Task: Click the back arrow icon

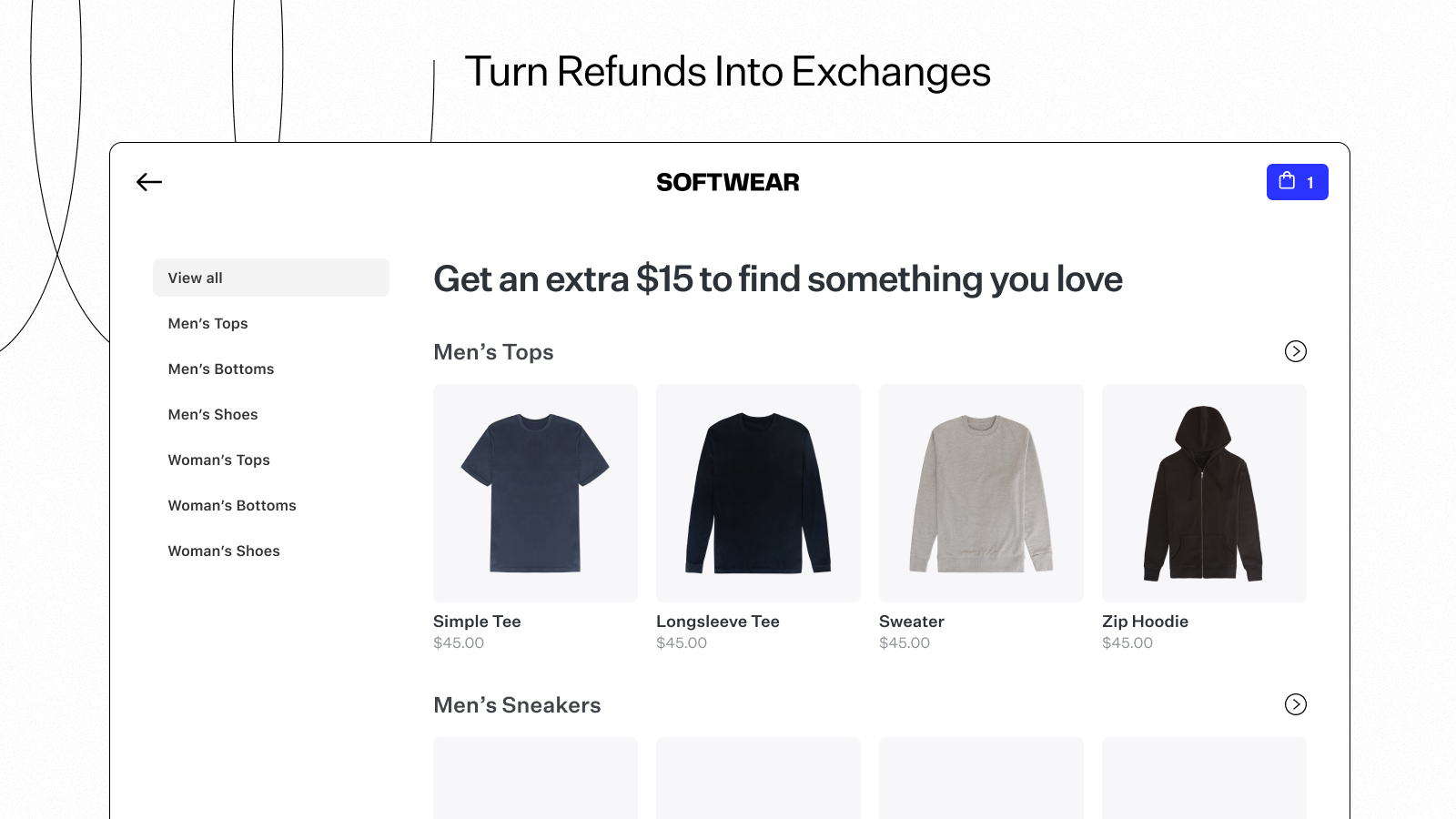Action: point(149,182)
